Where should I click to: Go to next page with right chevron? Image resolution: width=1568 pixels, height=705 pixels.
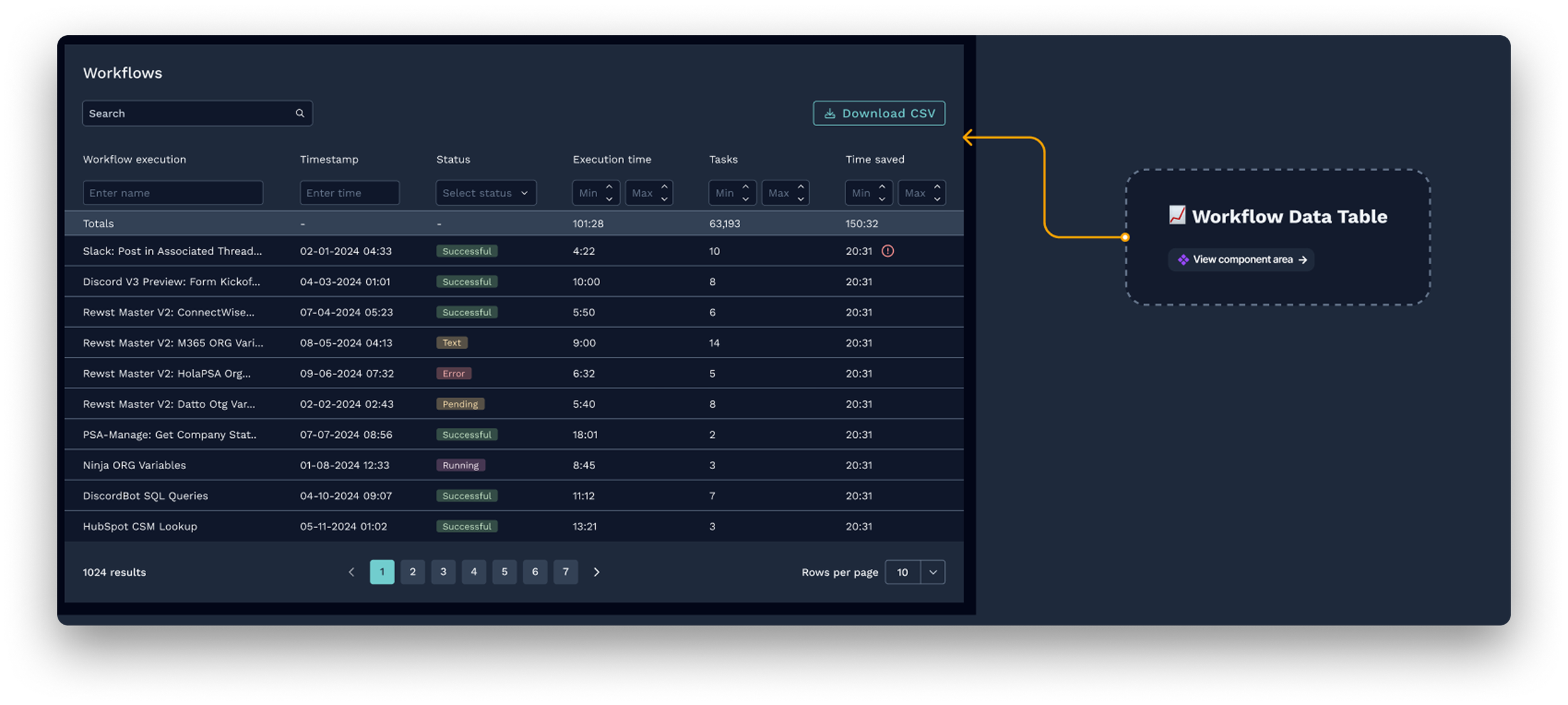coord(596,572)
